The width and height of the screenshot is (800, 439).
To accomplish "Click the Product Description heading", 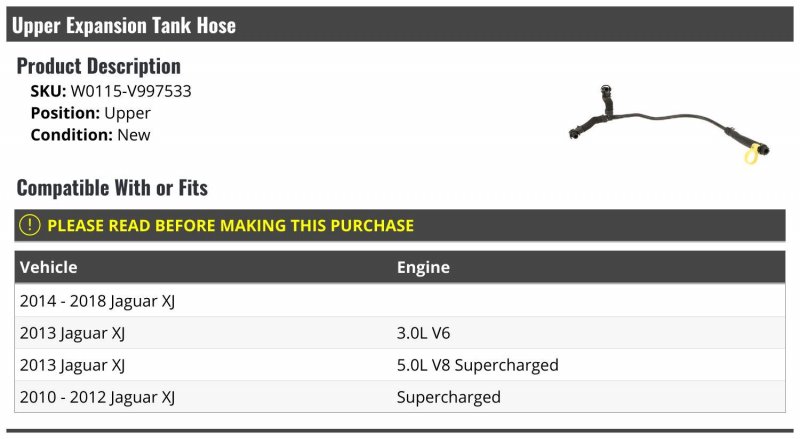I will coord(98,66).
